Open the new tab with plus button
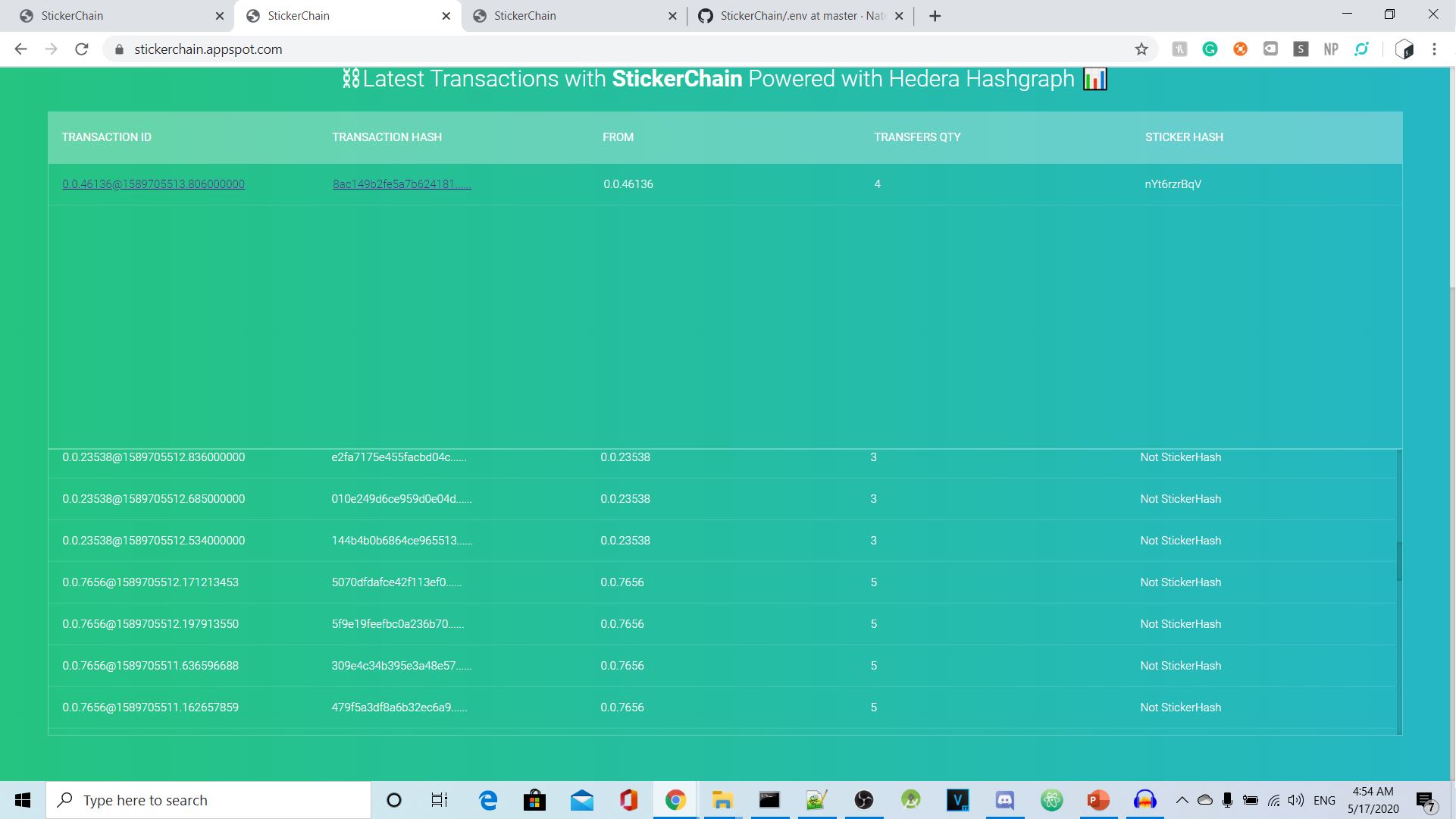1456x819 pixels. coord(935,16)
